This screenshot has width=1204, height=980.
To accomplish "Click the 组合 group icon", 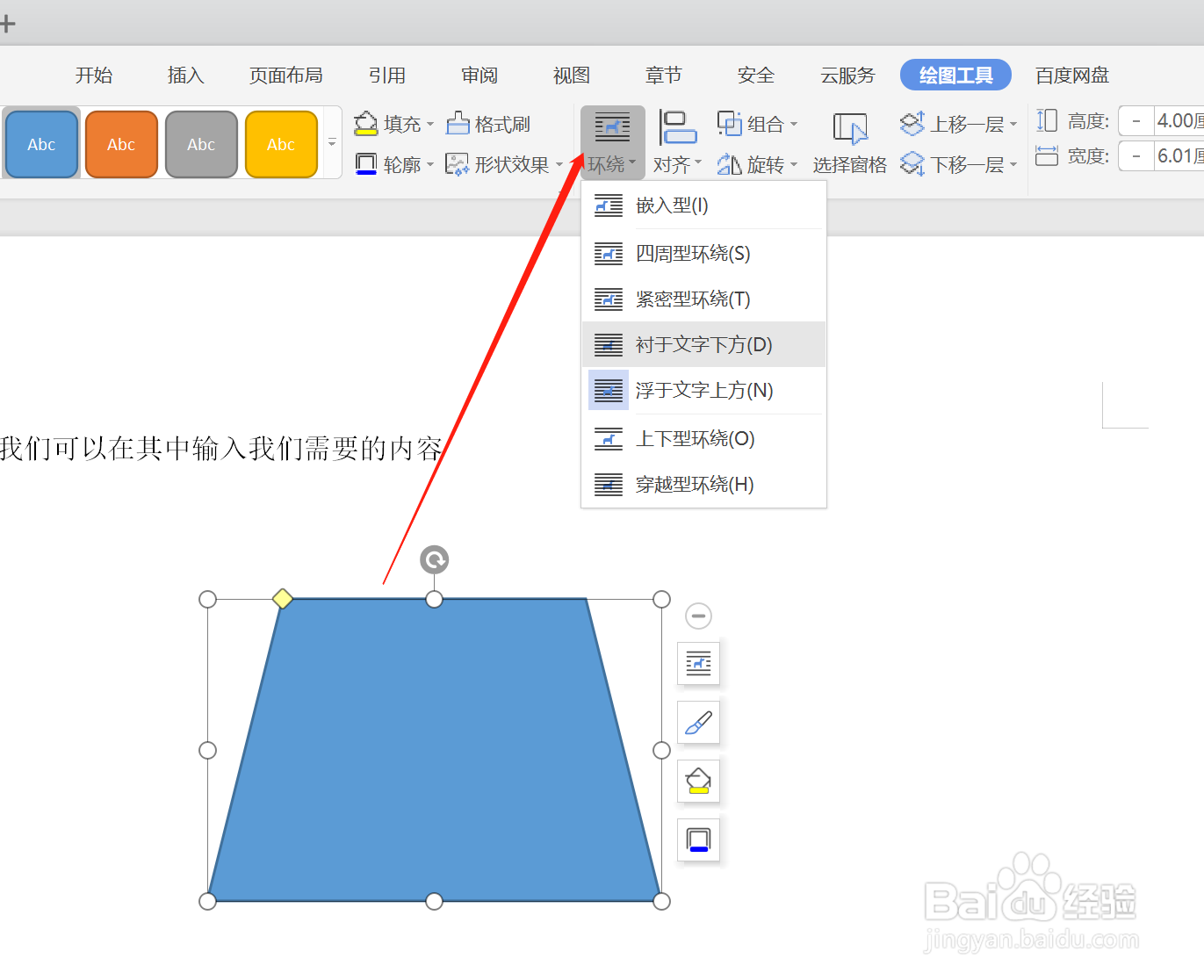I will tap(730, 123).
